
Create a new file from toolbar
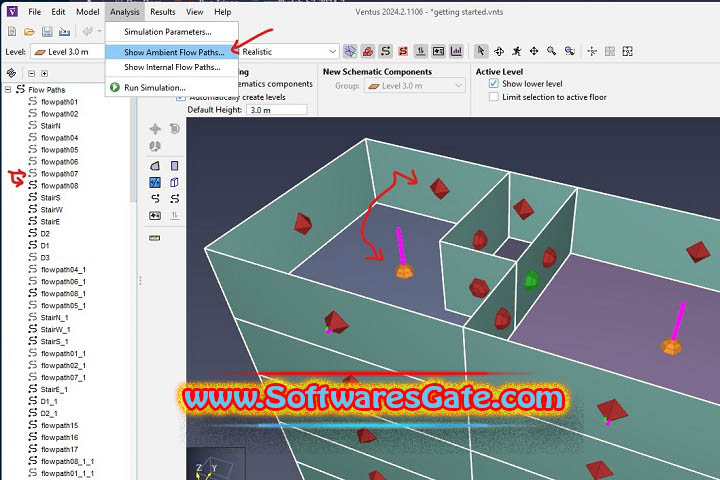coord(12,31)
